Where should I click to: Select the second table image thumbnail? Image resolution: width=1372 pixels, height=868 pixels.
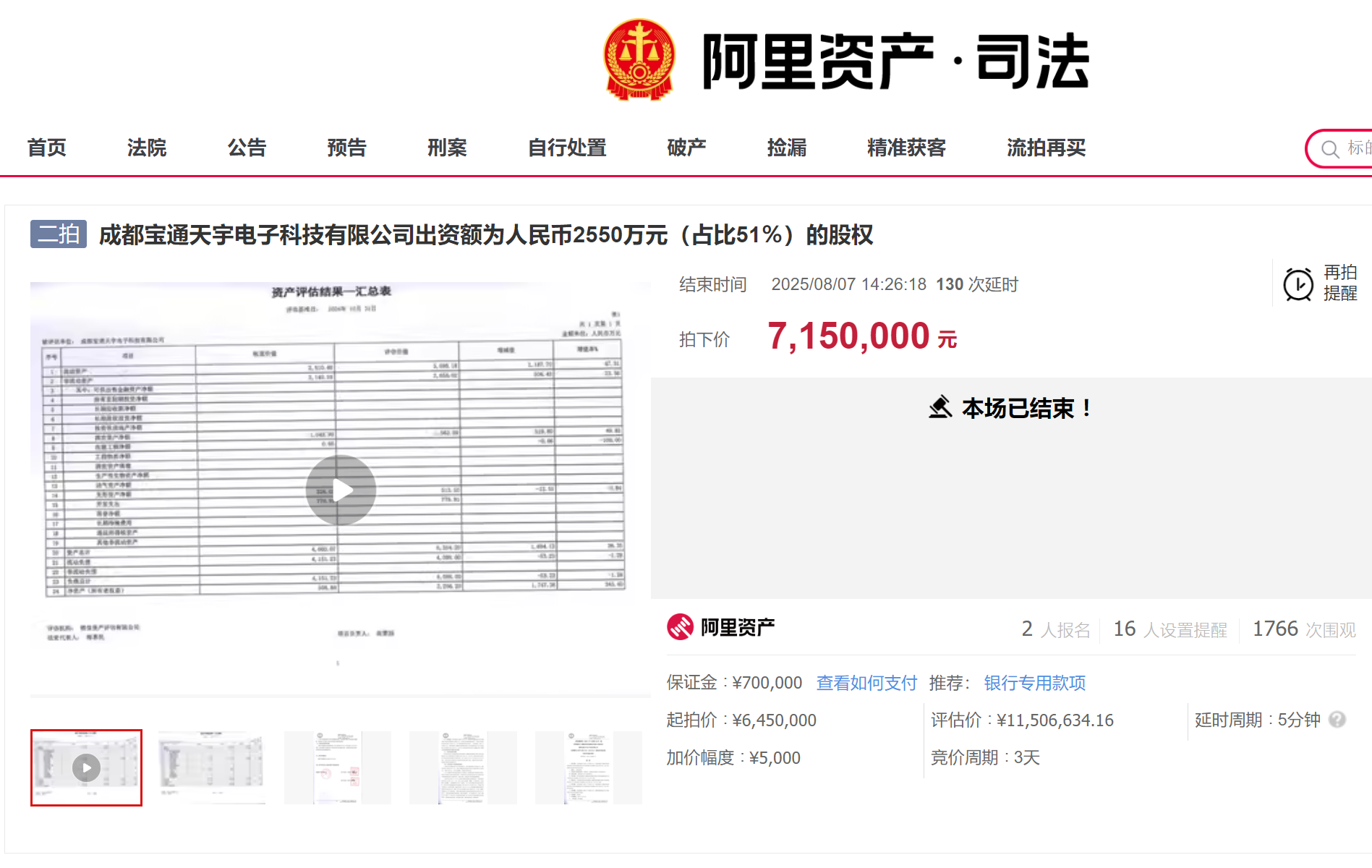point(211,767)
